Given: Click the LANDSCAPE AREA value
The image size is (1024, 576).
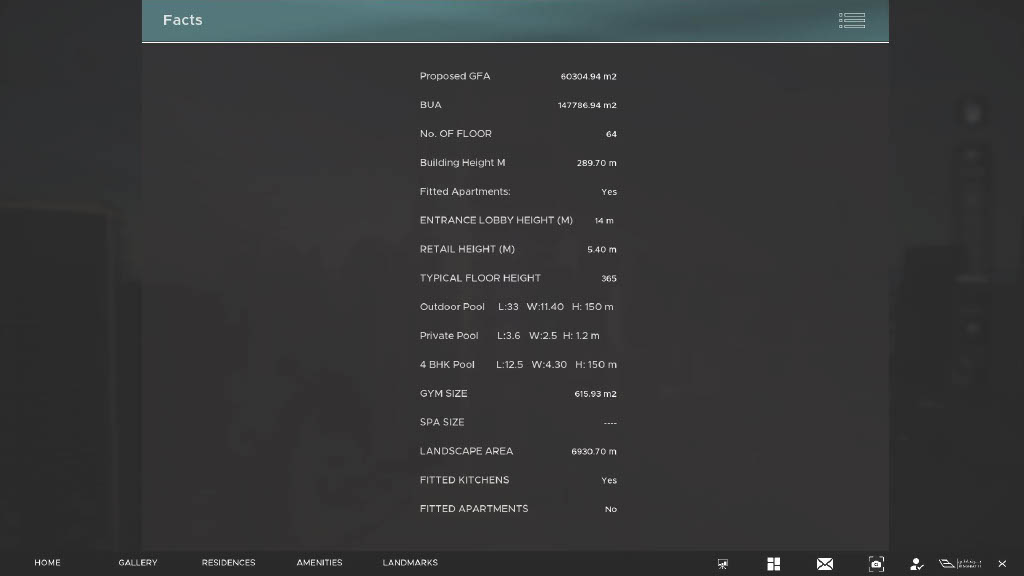Looking at the screenshot, I should pyautogui.click(x=593, y=452).
